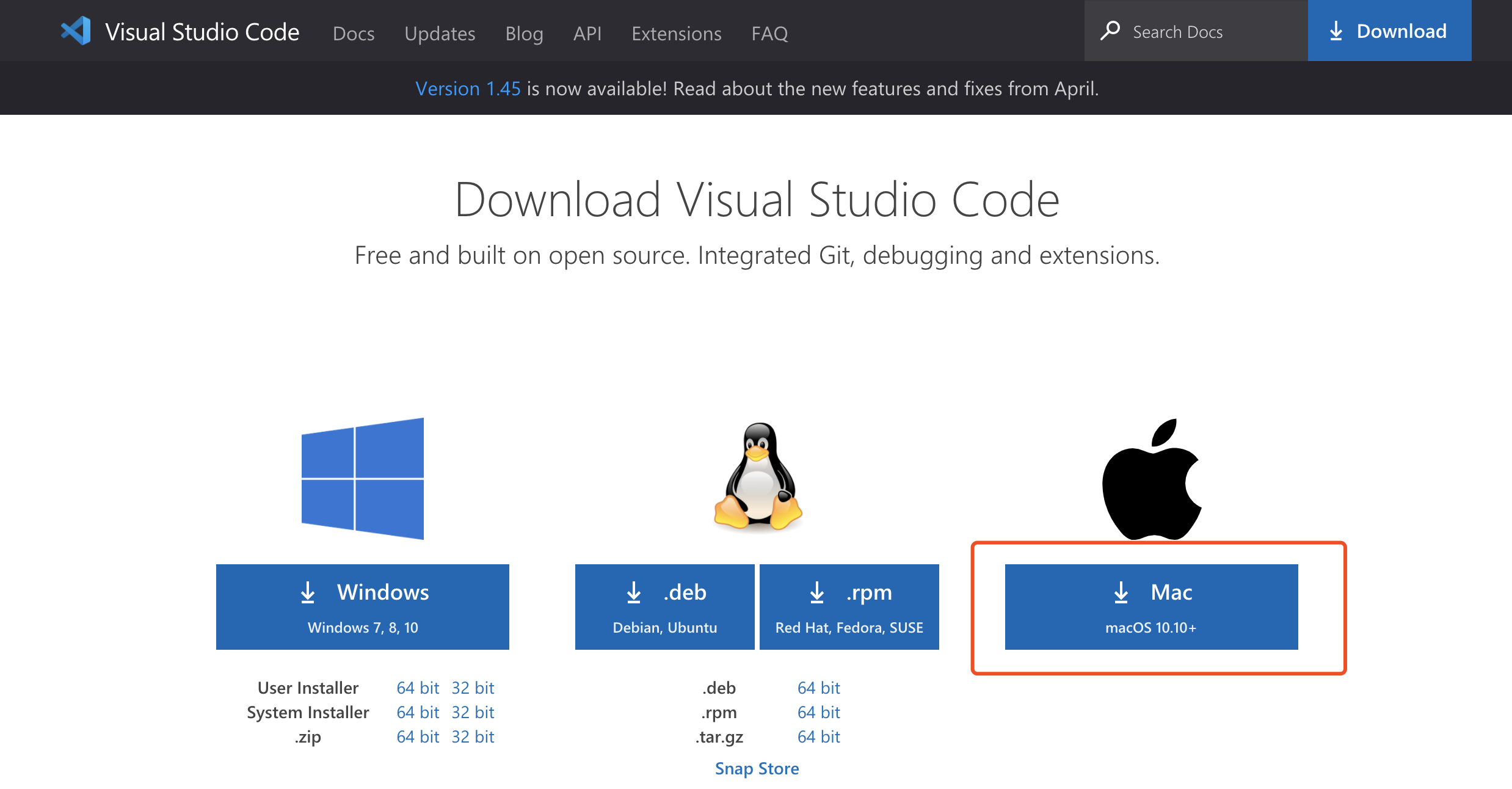Open the Docs menu item
Screen dimensions: 1512x789
tap(353, 34)
